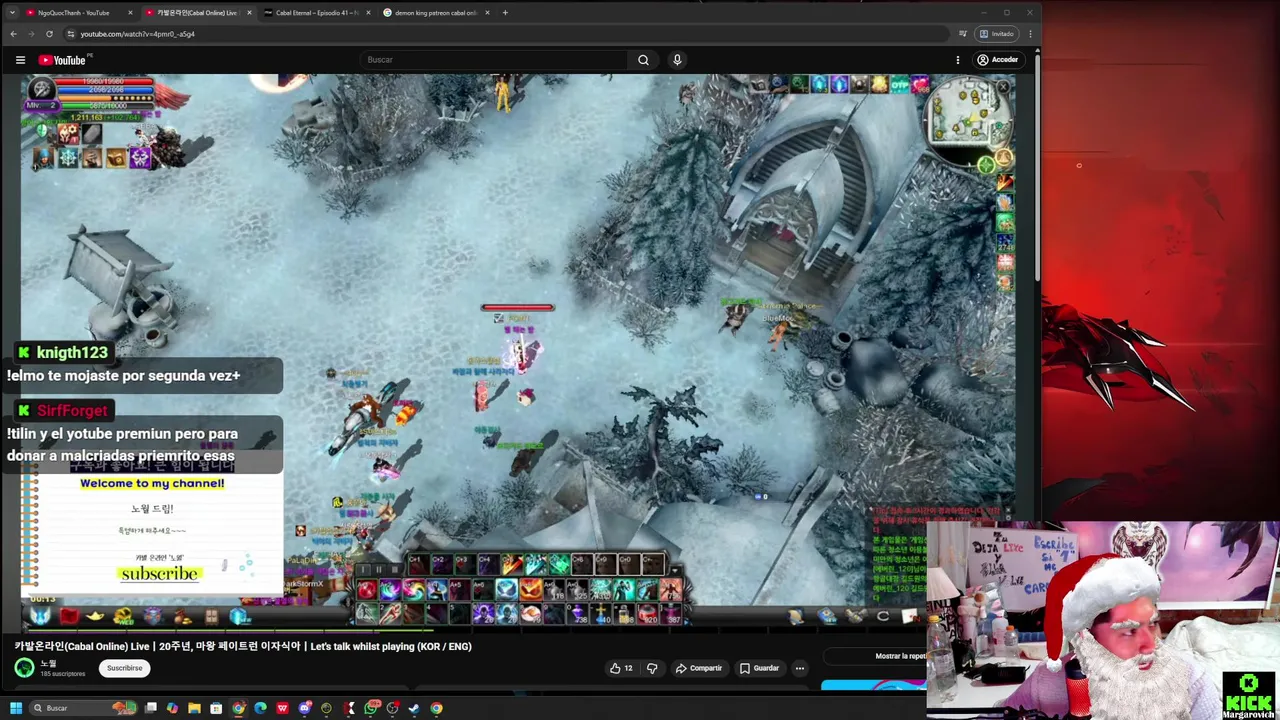The height and width of the screenshot is (720, 1280).
Task: Open the channel avatar next to 노월
Action: (x=24, y=668)
